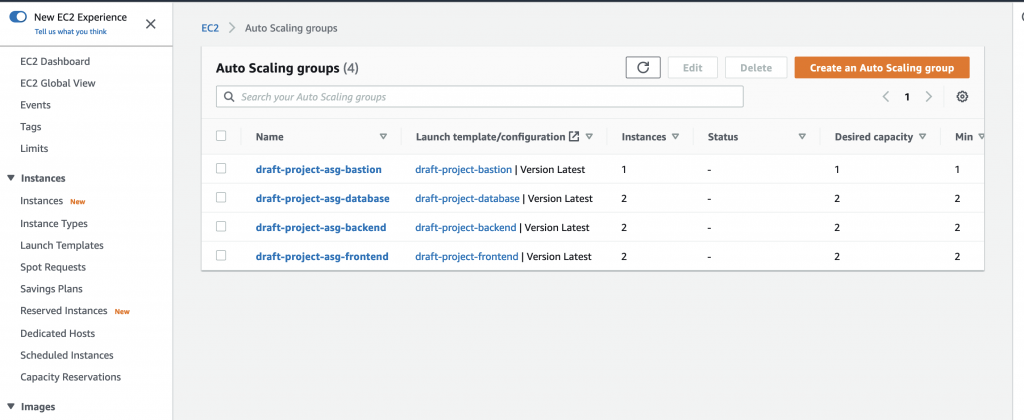
Task: Open draft-project-asg-bastion group
Action: click(319, 169)
